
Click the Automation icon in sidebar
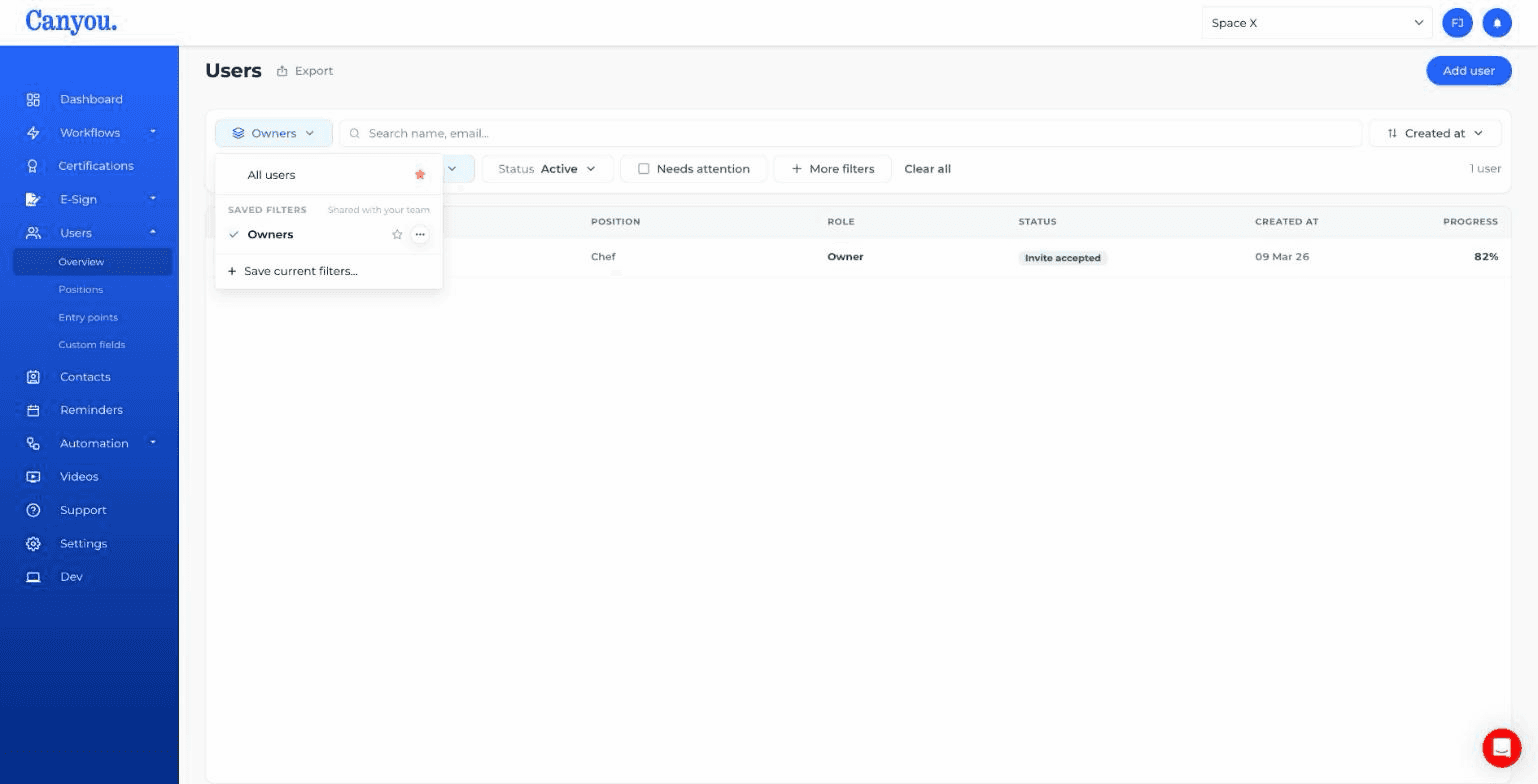[x=33, y=444]
